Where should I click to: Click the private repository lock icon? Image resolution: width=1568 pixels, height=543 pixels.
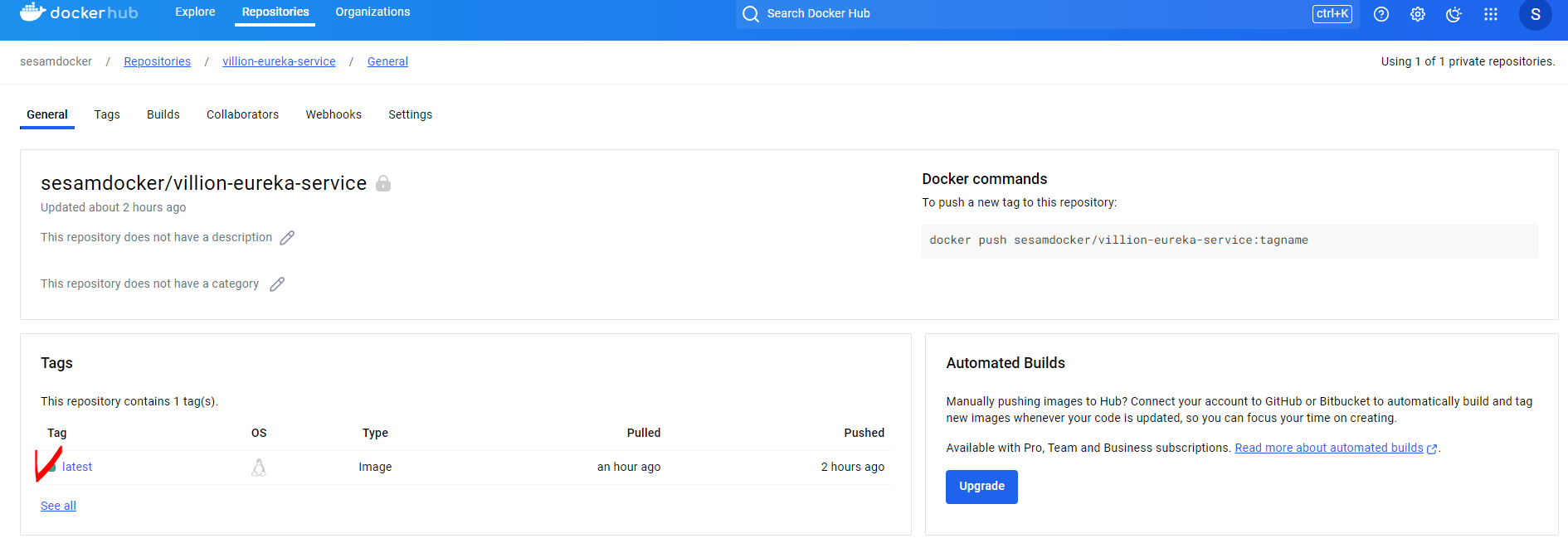pyautogui.click(x=383, y=183)
